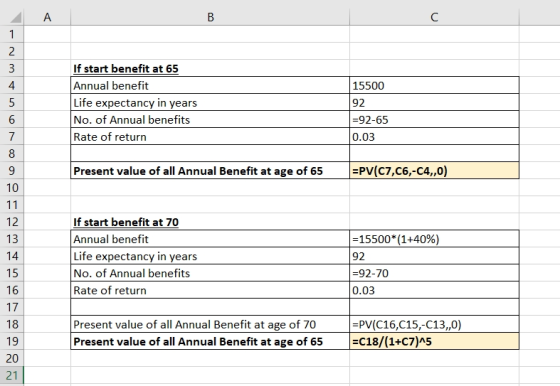The width and height of the screenshot is (560, 386).
Task: Select row 3 header
Action: click(x=12, y=68)
